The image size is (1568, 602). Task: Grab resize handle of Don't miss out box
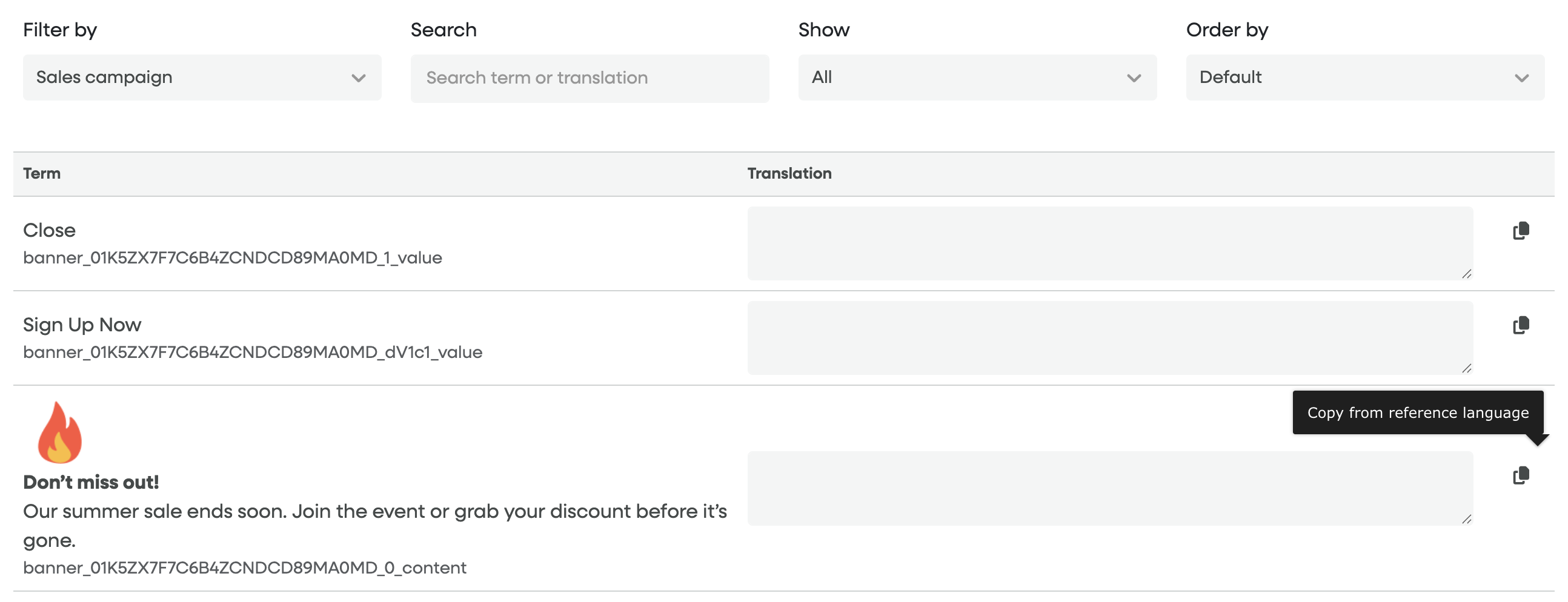(1466, 519)
